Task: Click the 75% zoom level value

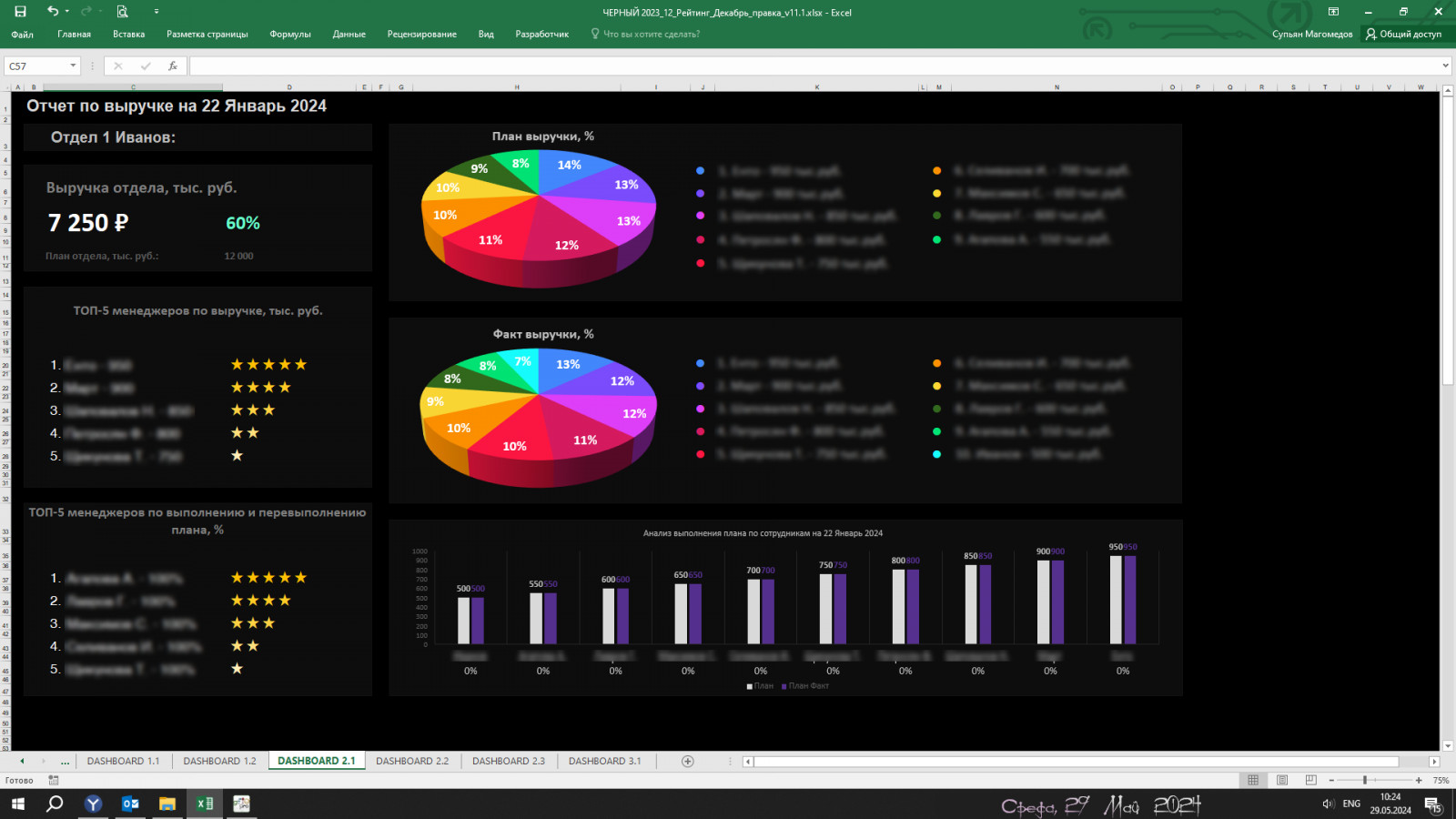Action: point(1441,781)
